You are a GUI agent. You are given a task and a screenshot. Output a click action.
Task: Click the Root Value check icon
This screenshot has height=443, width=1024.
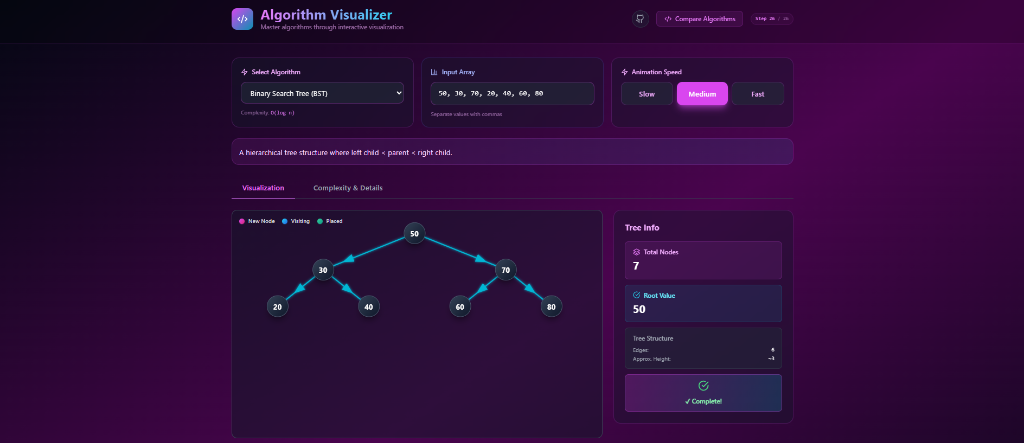637,295
